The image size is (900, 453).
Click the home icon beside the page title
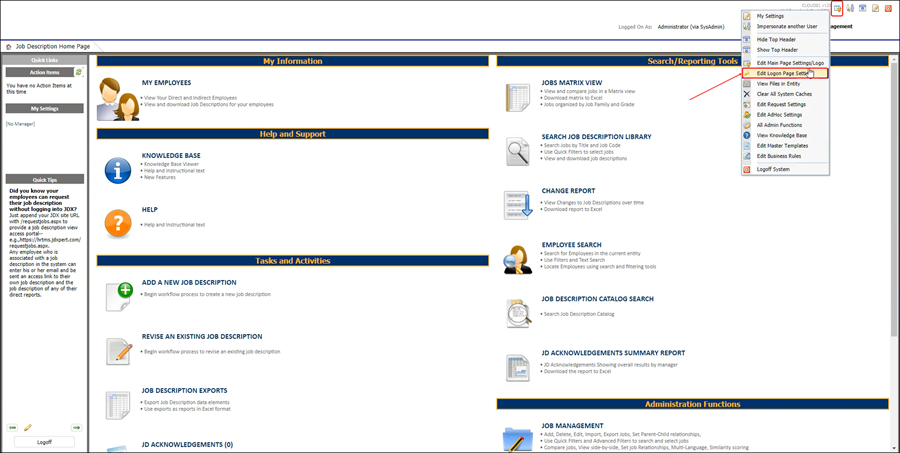(x=9, y=46)
